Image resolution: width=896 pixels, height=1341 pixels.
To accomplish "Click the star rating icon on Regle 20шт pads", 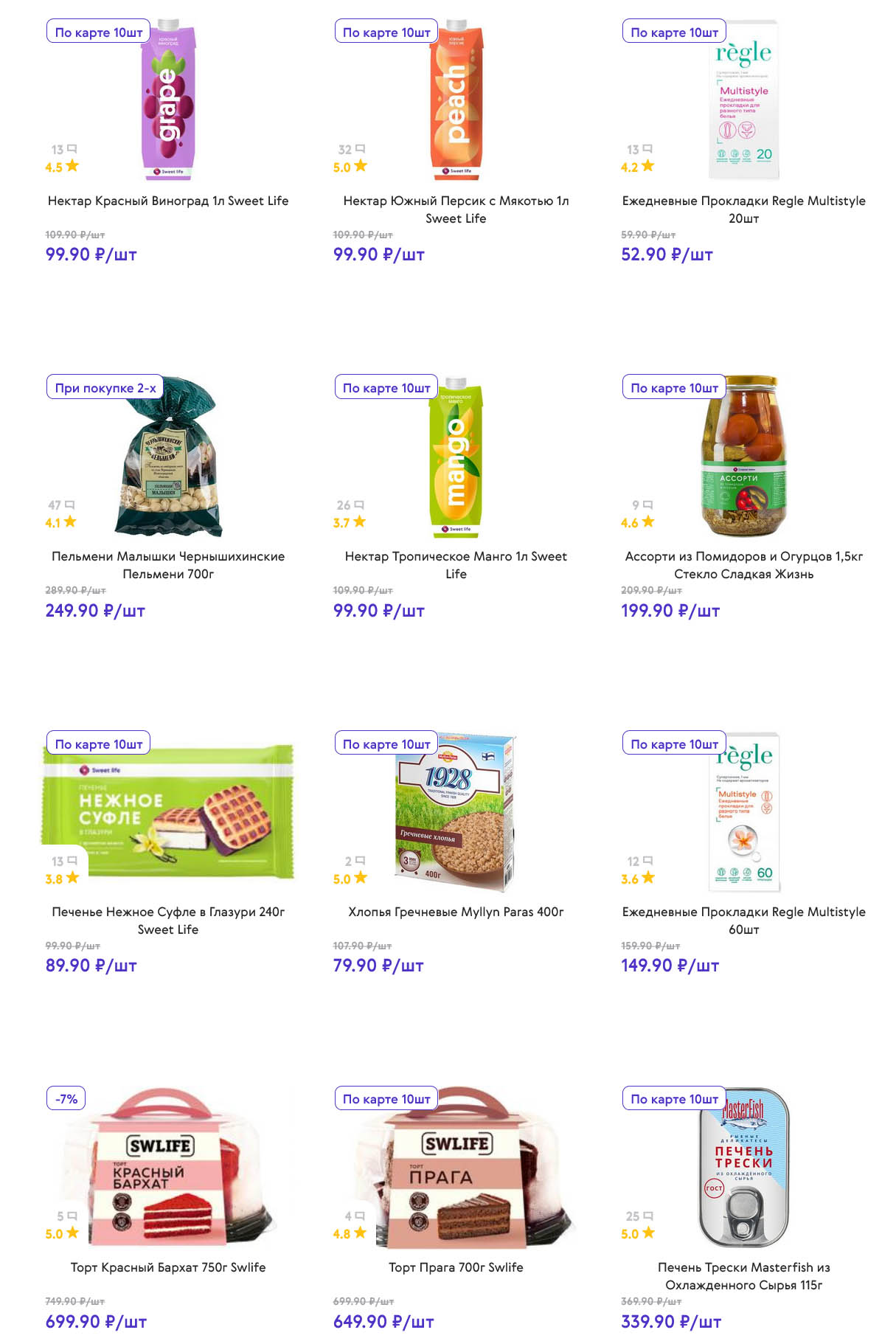I will (x=647, y=166).
